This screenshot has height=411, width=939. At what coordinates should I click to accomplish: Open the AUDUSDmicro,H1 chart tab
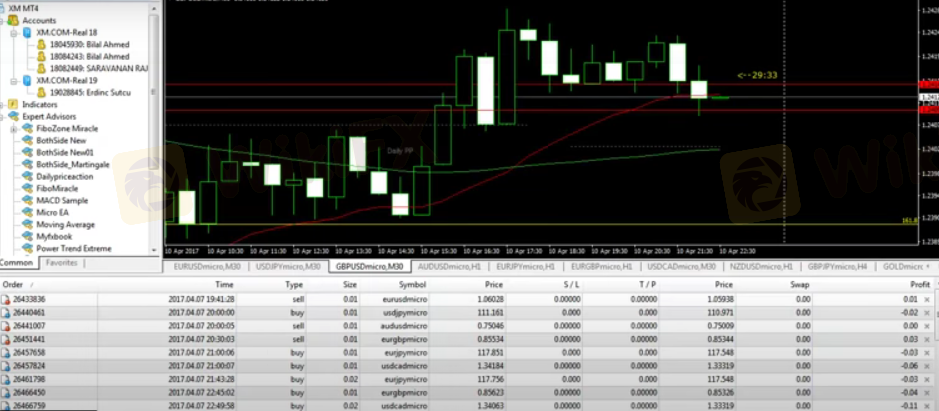tap(449, 267)
